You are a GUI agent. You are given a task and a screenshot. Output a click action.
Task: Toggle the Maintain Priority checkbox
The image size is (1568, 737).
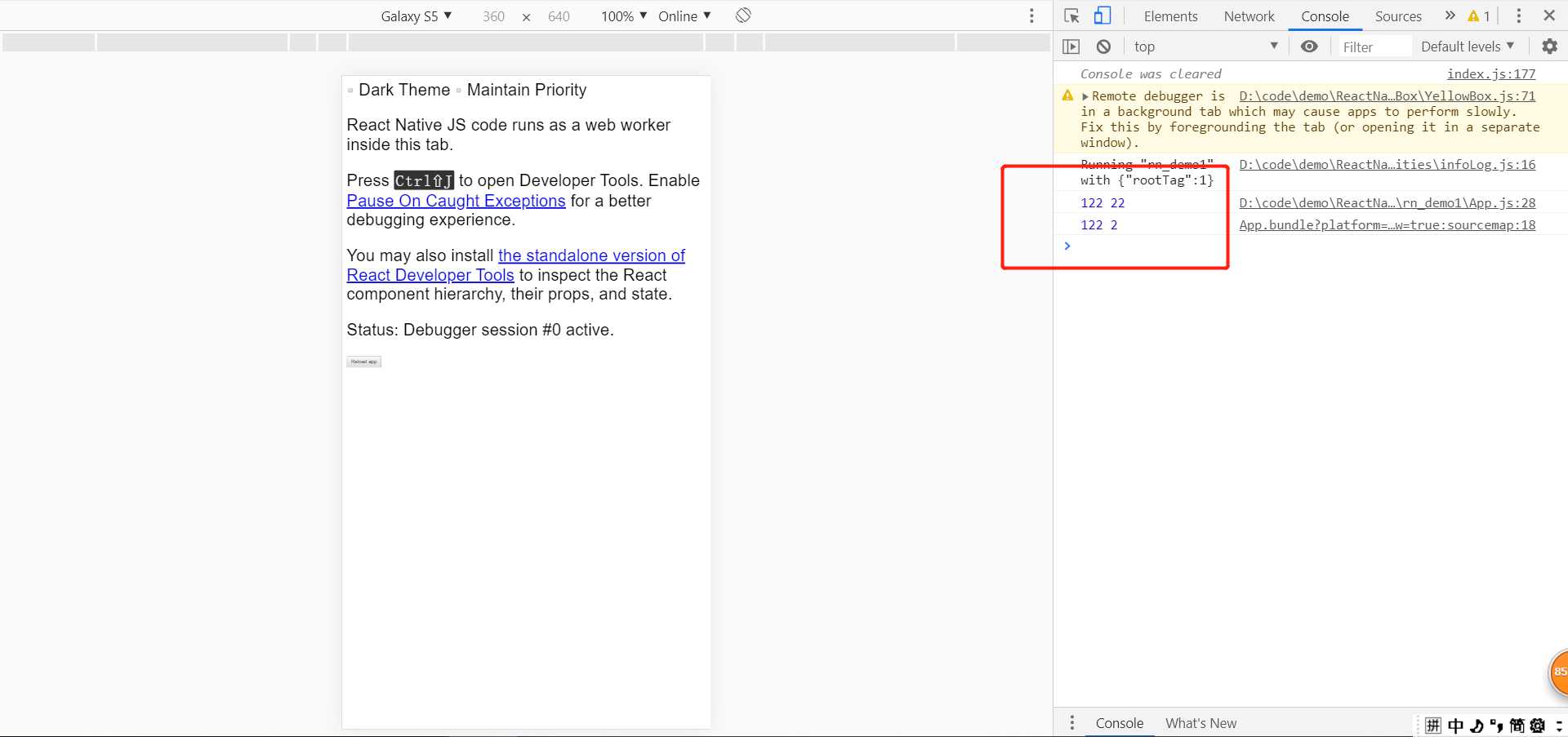[x=459, y=91]
